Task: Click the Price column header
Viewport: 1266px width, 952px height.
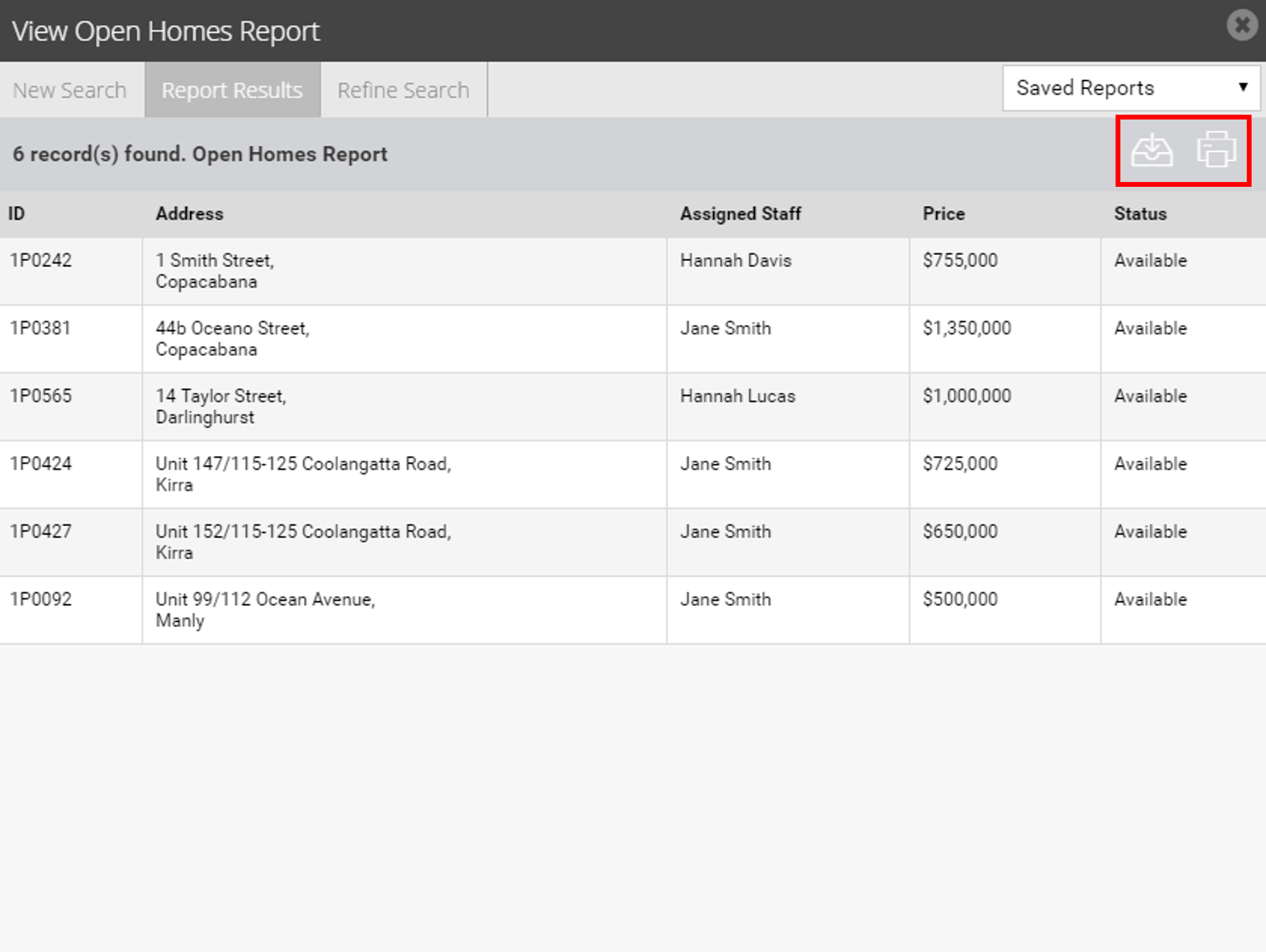Action: (944, 214)
